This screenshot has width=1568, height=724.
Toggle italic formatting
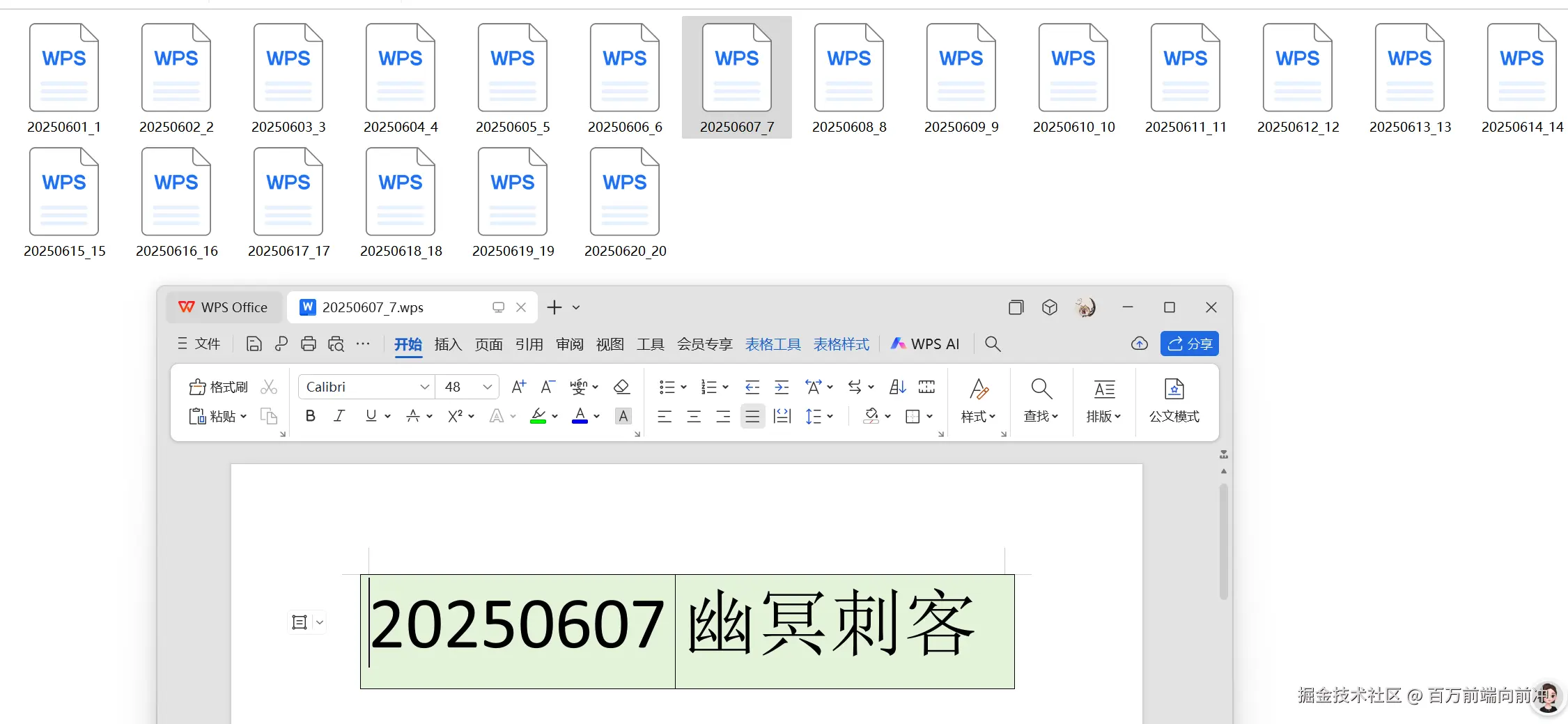[x=339, y=416]
